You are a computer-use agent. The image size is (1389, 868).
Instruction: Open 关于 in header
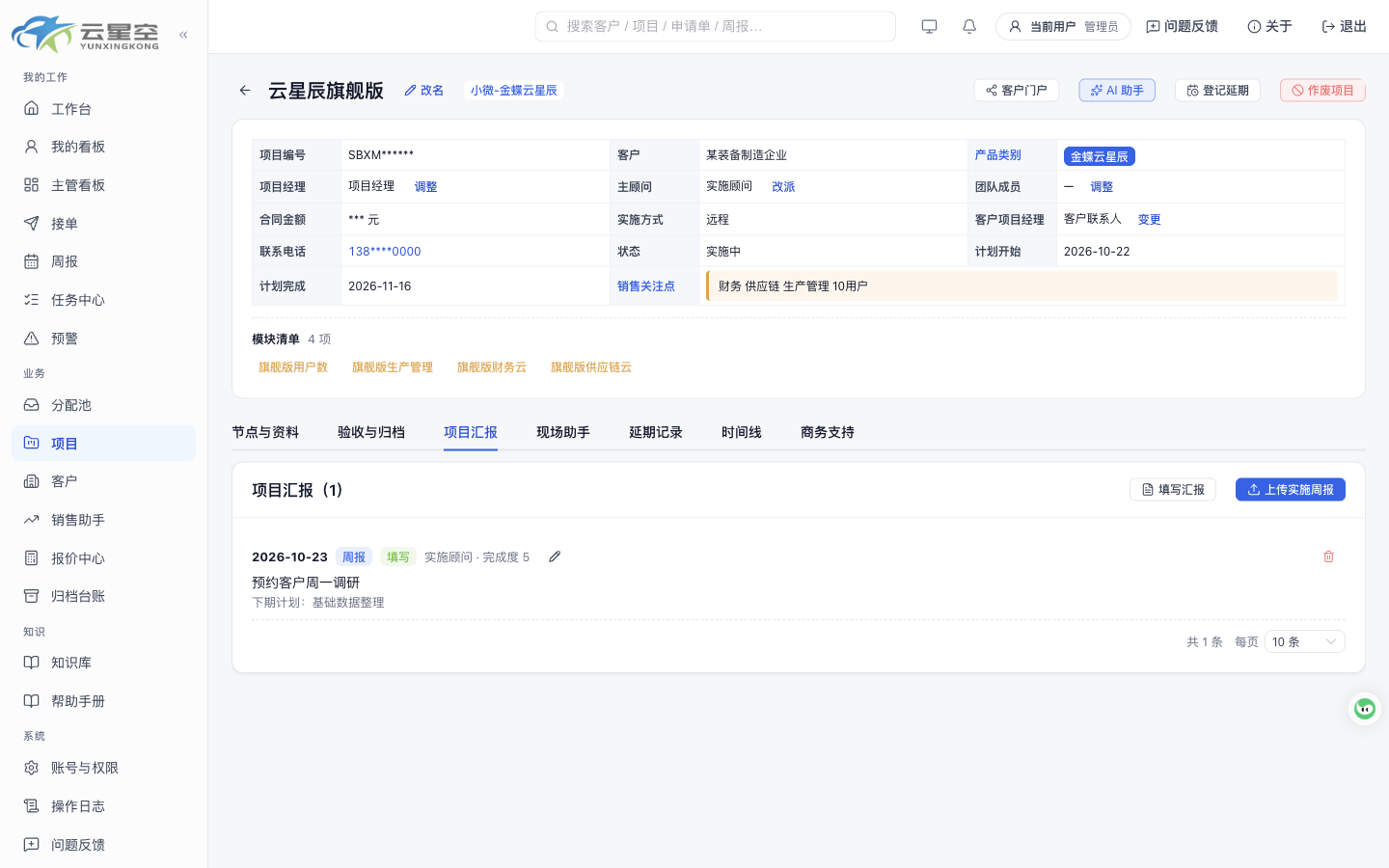click(x=1269, y=27)
